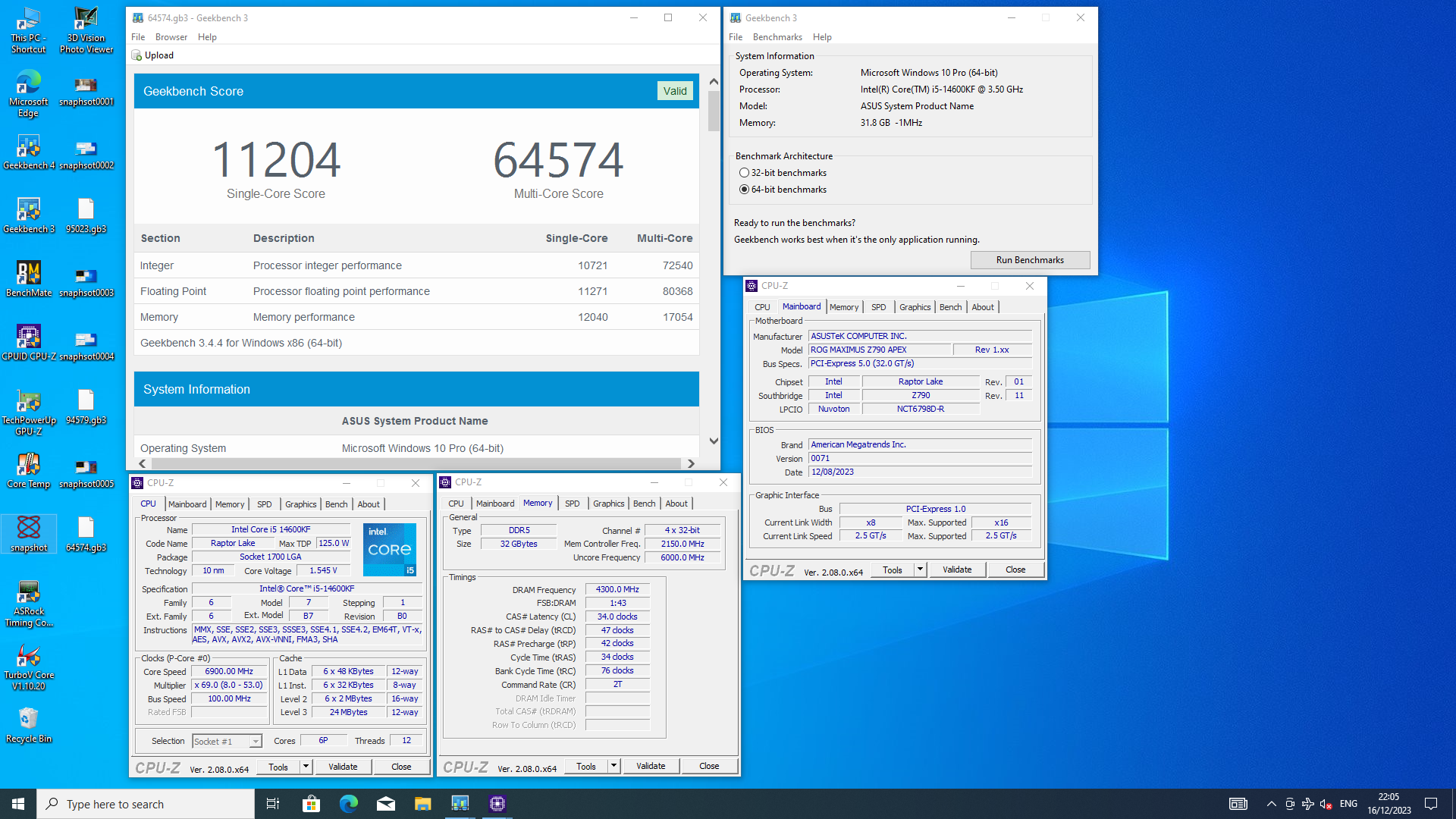Click horizontal scrollbar in Geekbench results
1456x819 pixels.
tap(416, 463)
